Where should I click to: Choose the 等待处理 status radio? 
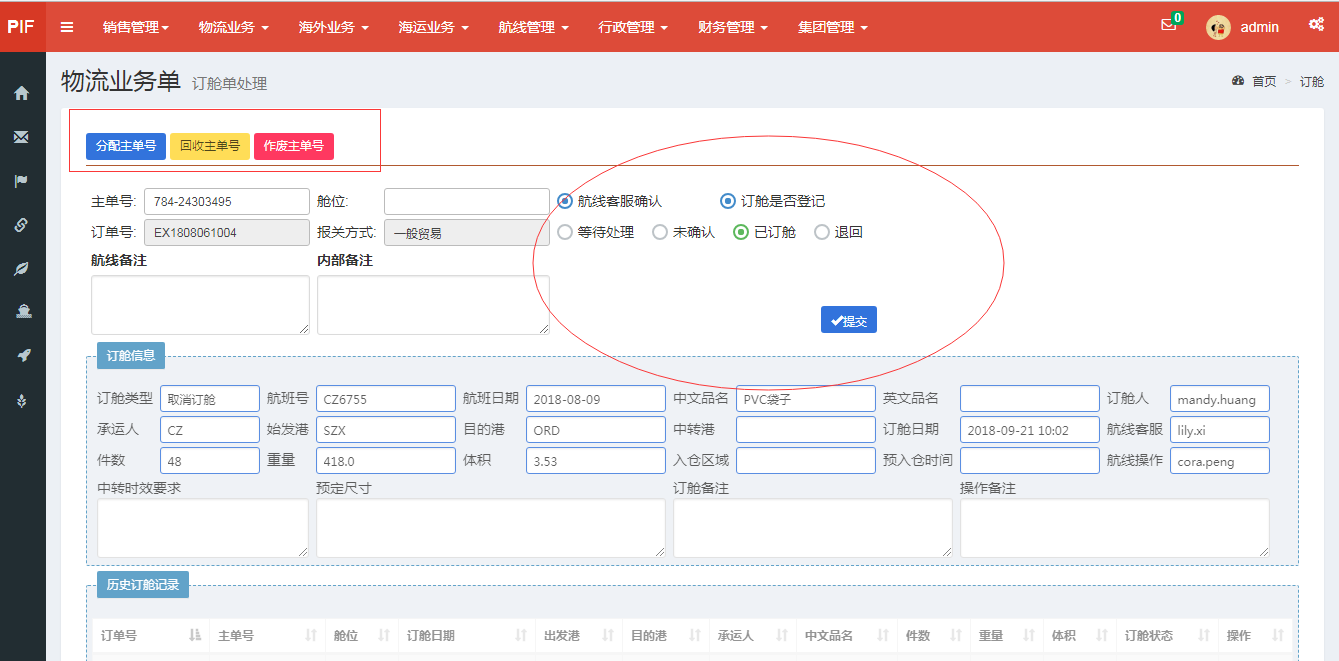pyautogui.click(x=566, y=232)
